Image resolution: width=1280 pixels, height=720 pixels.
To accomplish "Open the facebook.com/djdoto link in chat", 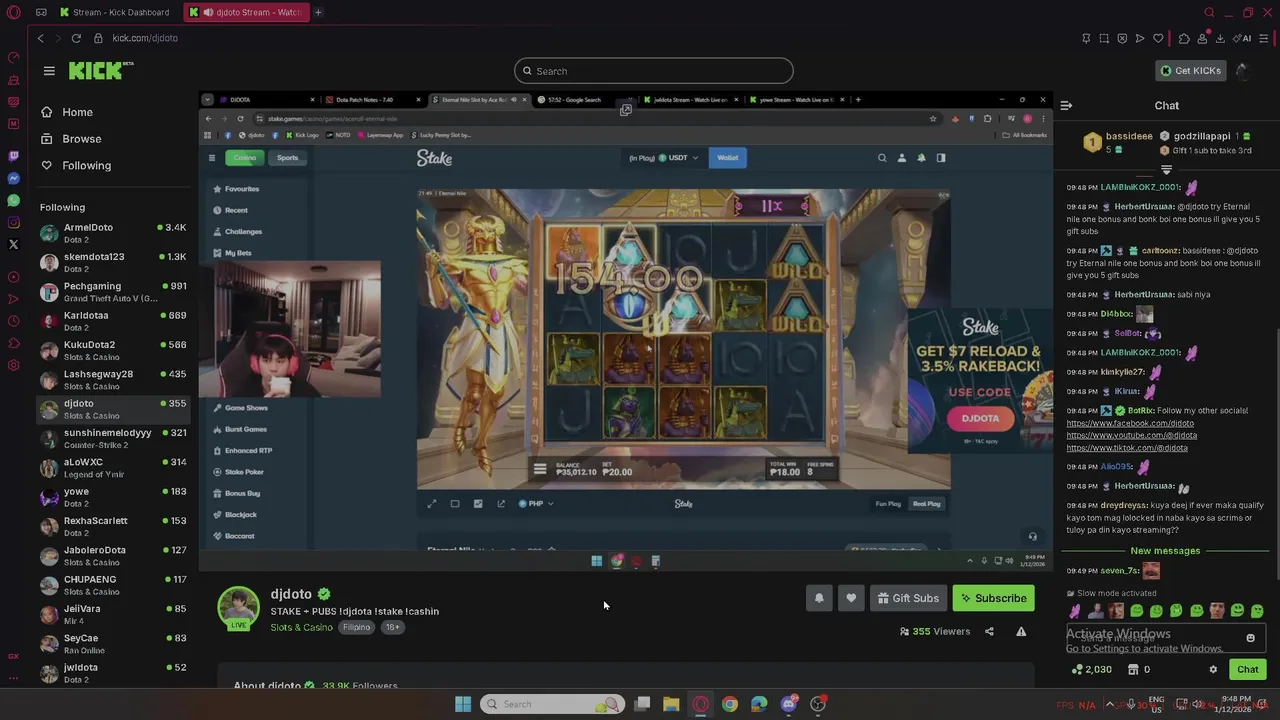I will (x=1130, y=423).
